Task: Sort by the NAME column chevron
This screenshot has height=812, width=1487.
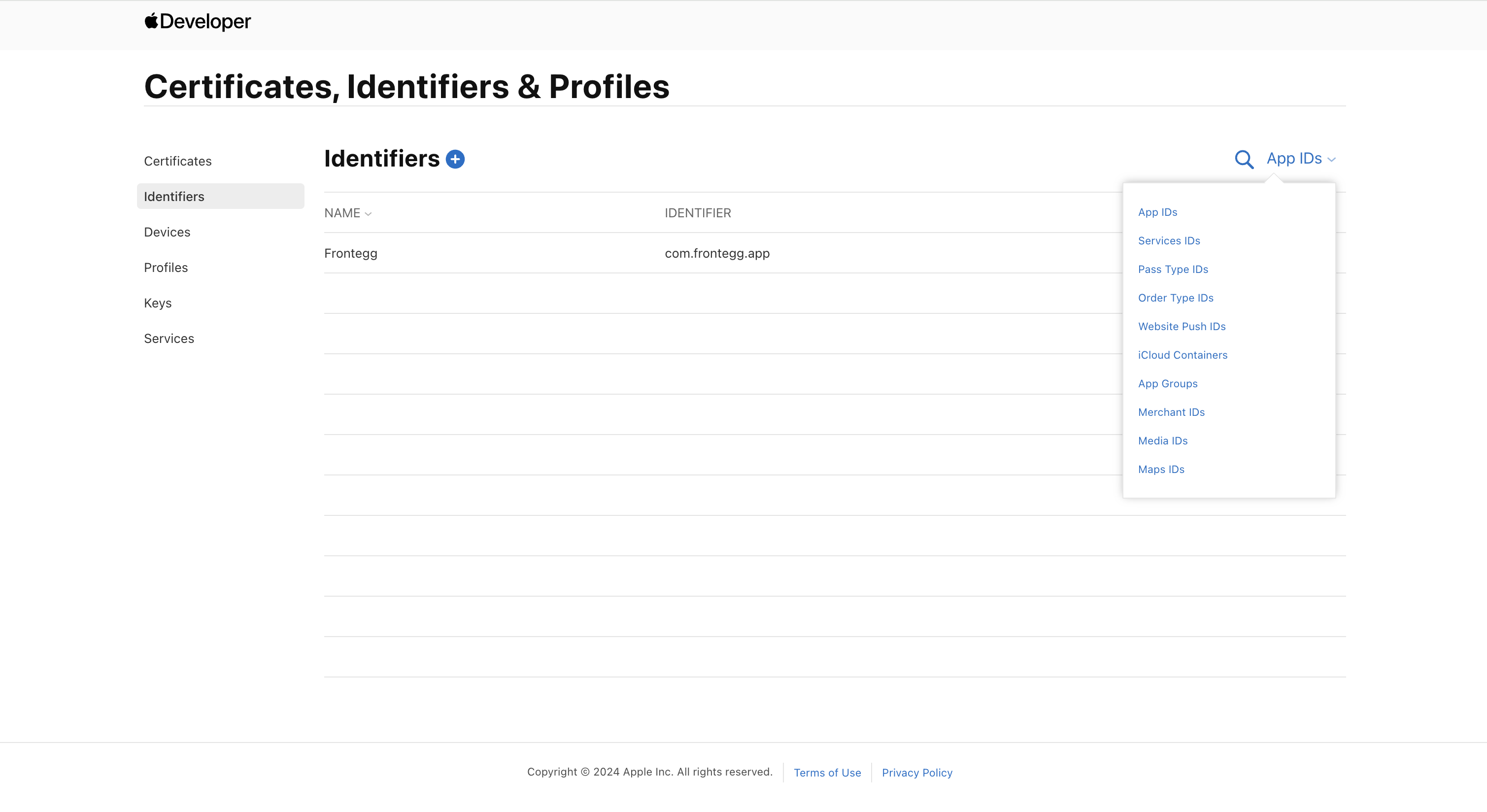Action: tap(368, 214)
